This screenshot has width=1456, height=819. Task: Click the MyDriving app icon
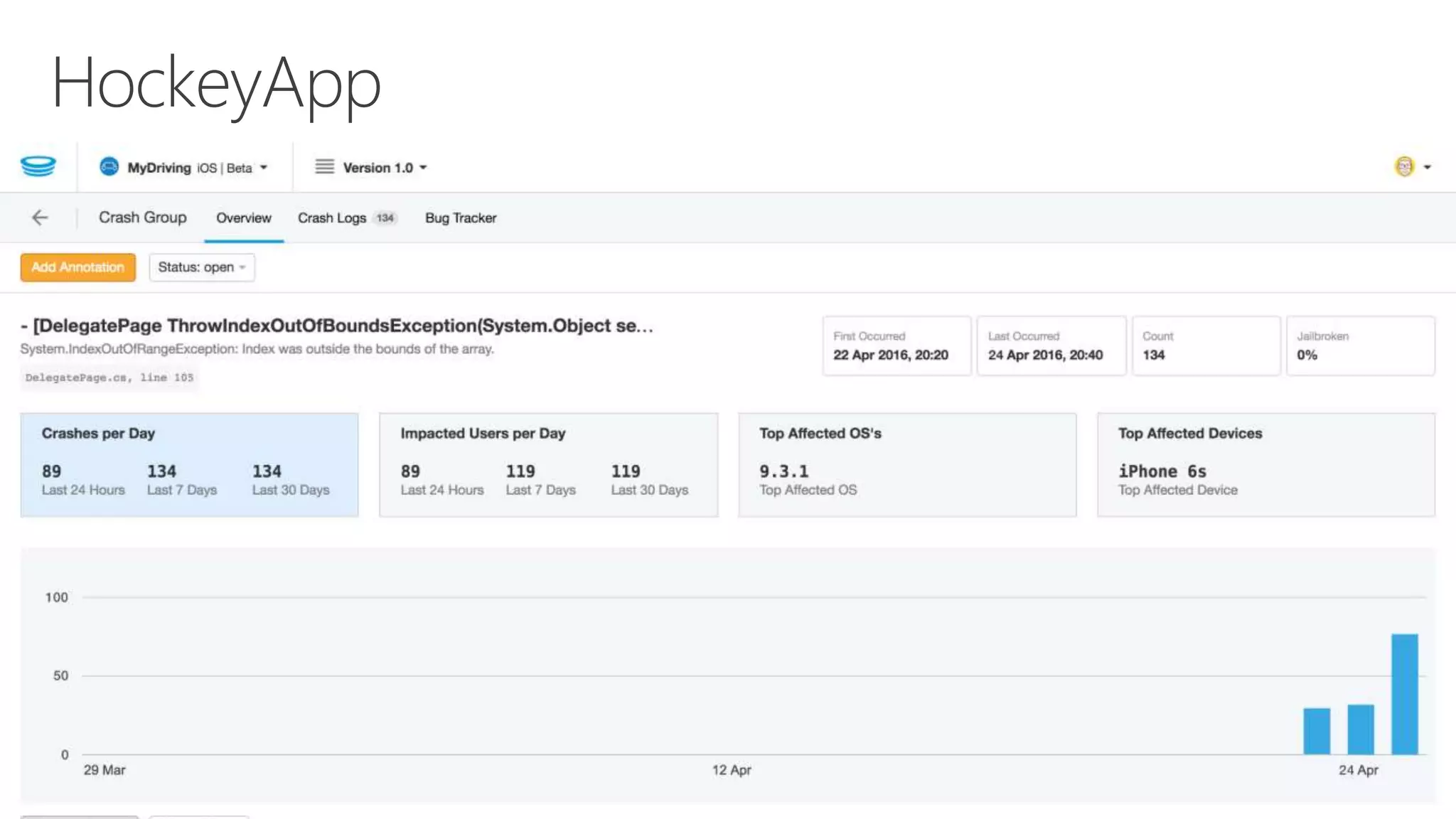109,167
